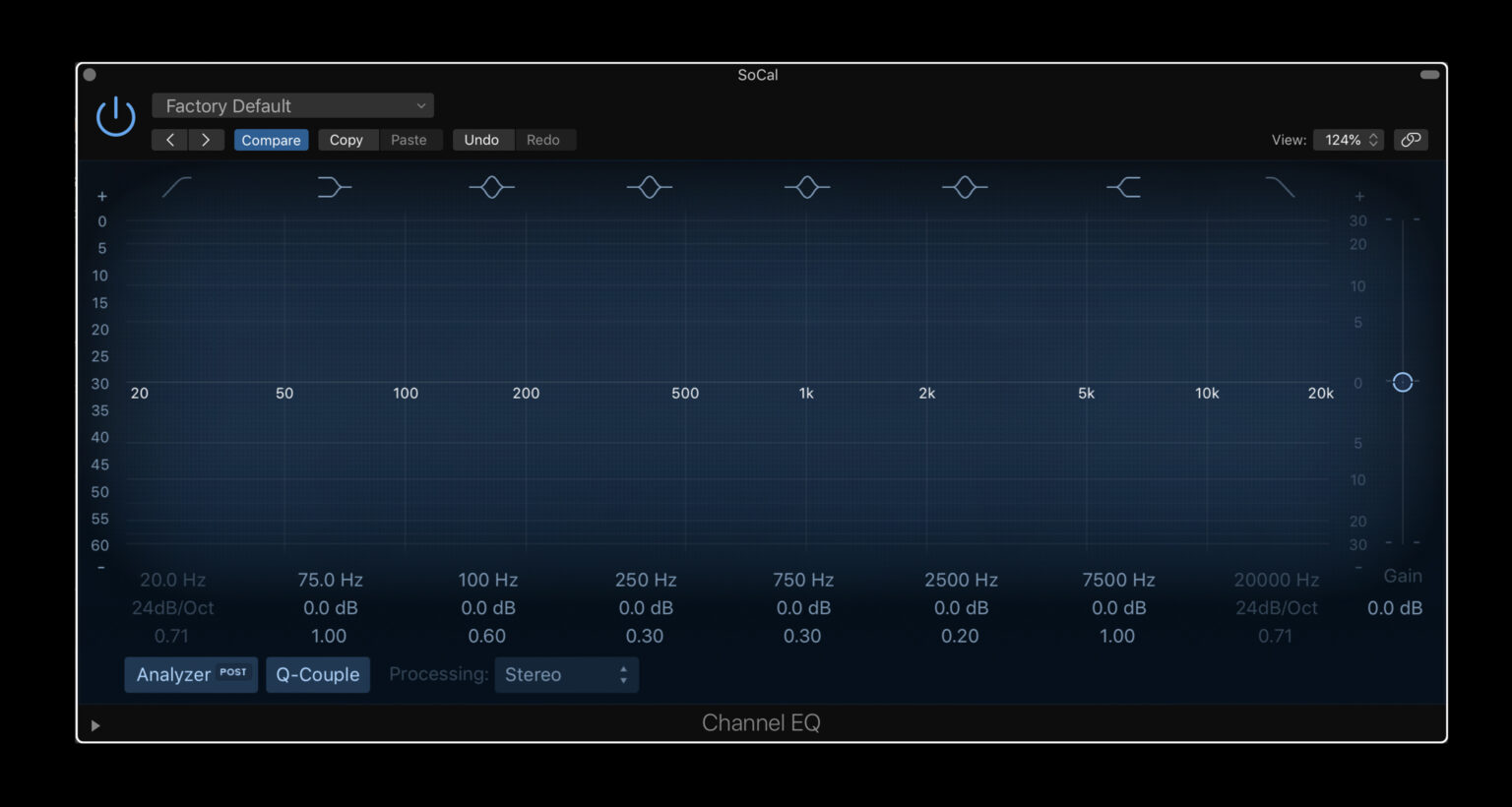Click the Gain slider handle at 0 dB
This screenshot has height=807, width=1512.
coord(1402,382)
